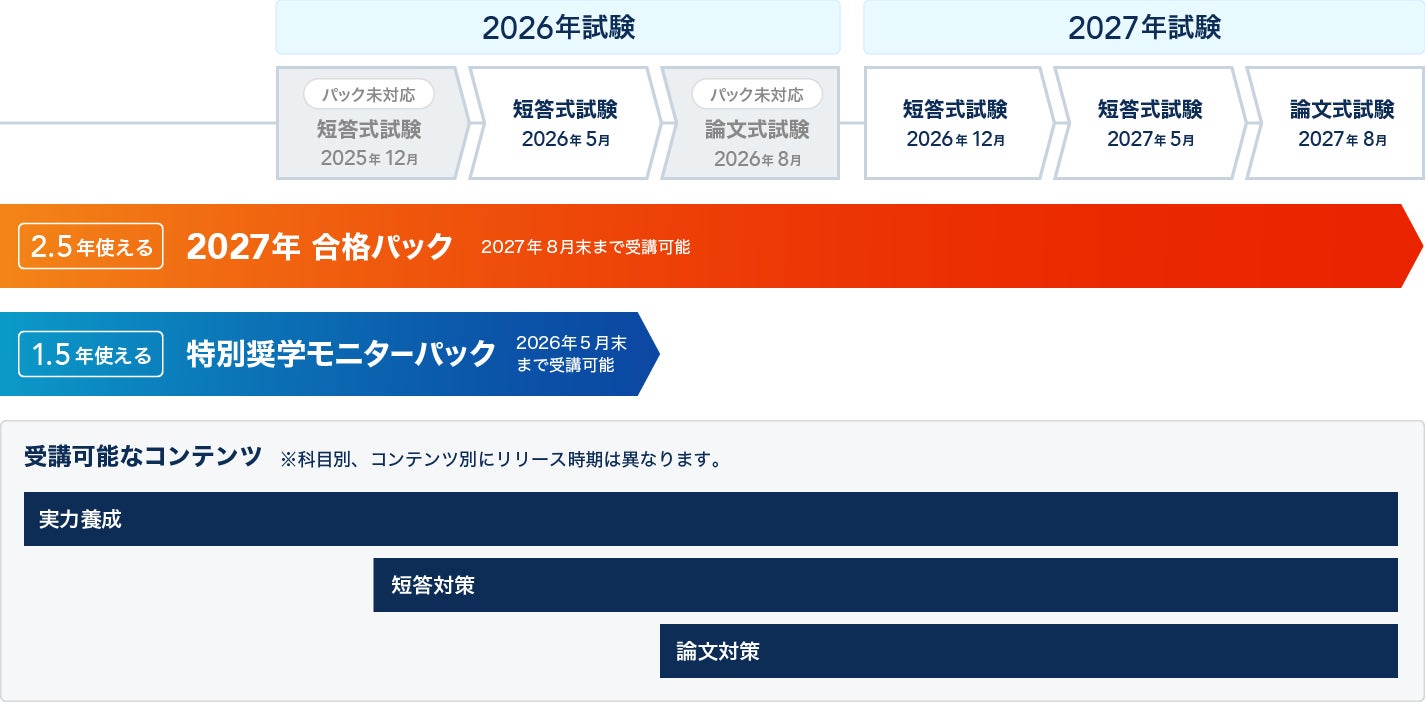Click パック未対応 badge above 2025年12月 exam
This screenshot has width=1425, height=702.
[x=368, y=95]
